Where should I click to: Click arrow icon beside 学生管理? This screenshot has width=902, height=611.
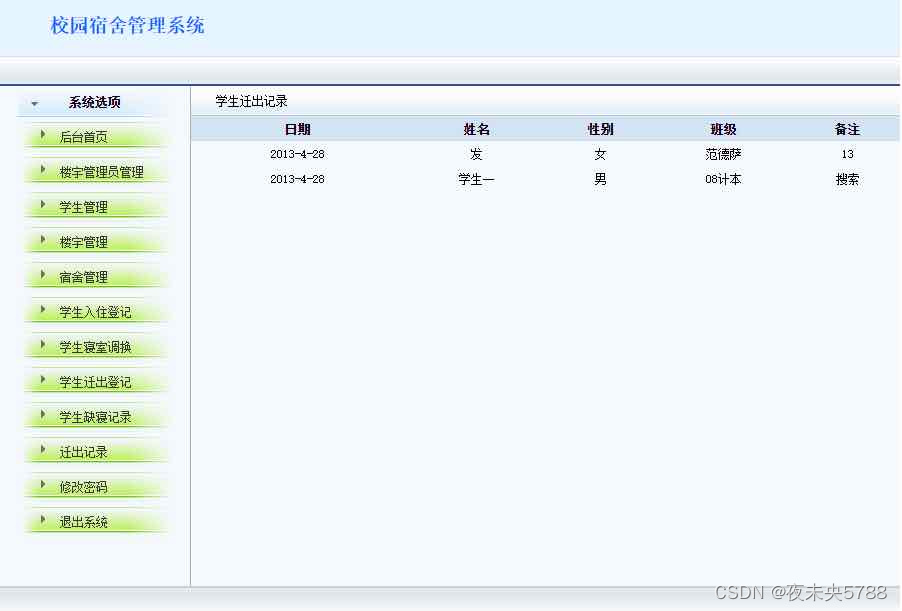(43, 205)
